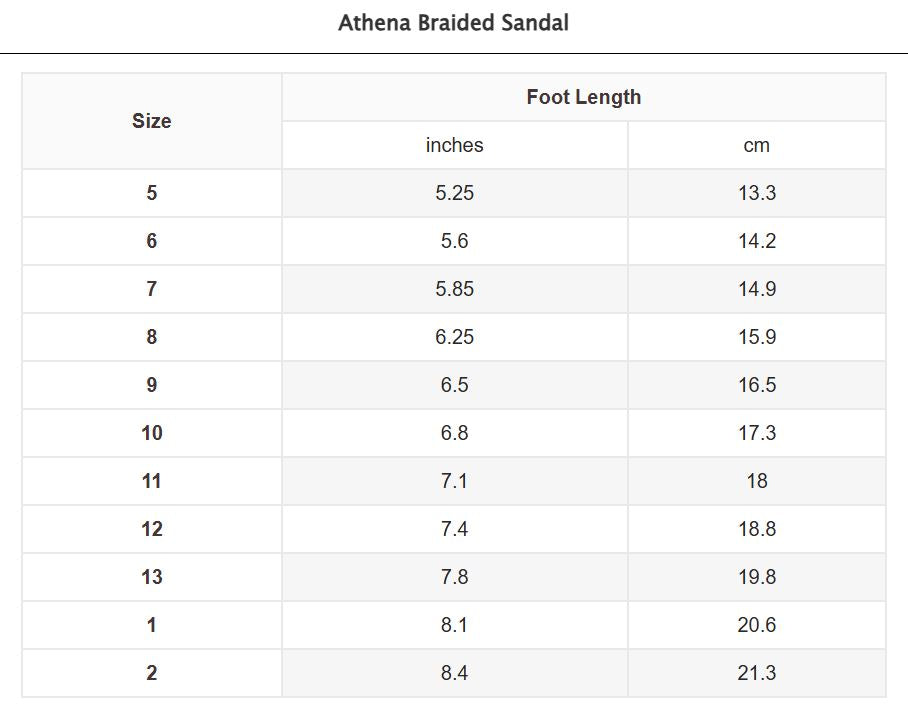Click the inches subheader cell
Image resolution: width=908 pixels, height=718 pixels.
pos(454,145)
